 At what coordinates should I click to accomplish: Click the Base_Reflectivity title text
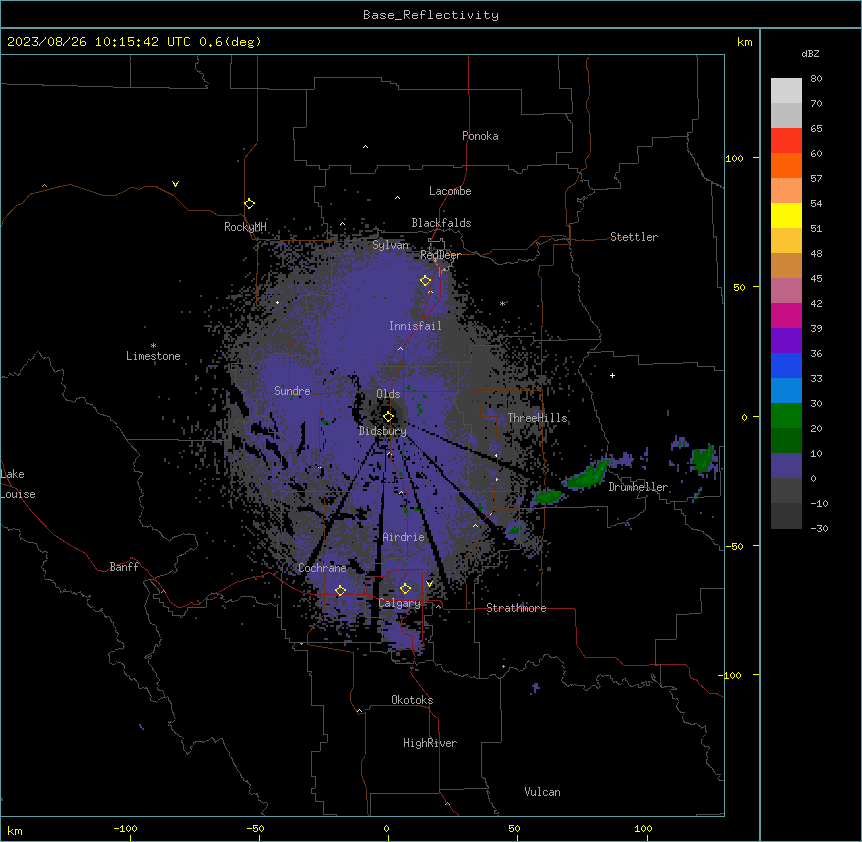[x=431, y=15]
